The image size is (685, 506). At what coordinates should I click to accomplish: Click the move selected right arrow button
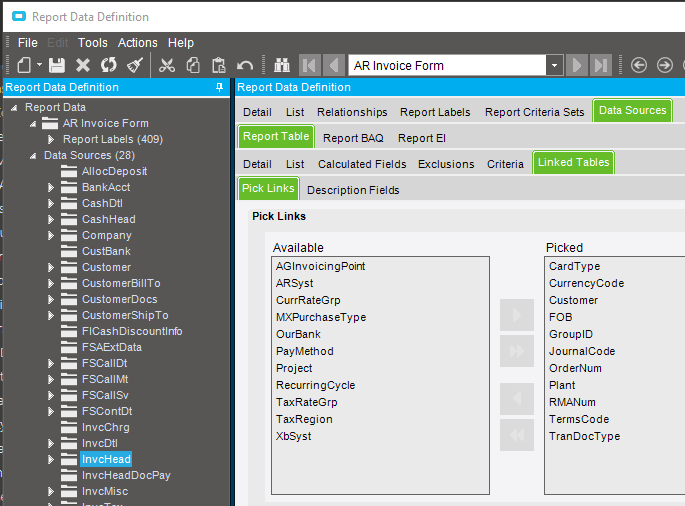[517, 315]
